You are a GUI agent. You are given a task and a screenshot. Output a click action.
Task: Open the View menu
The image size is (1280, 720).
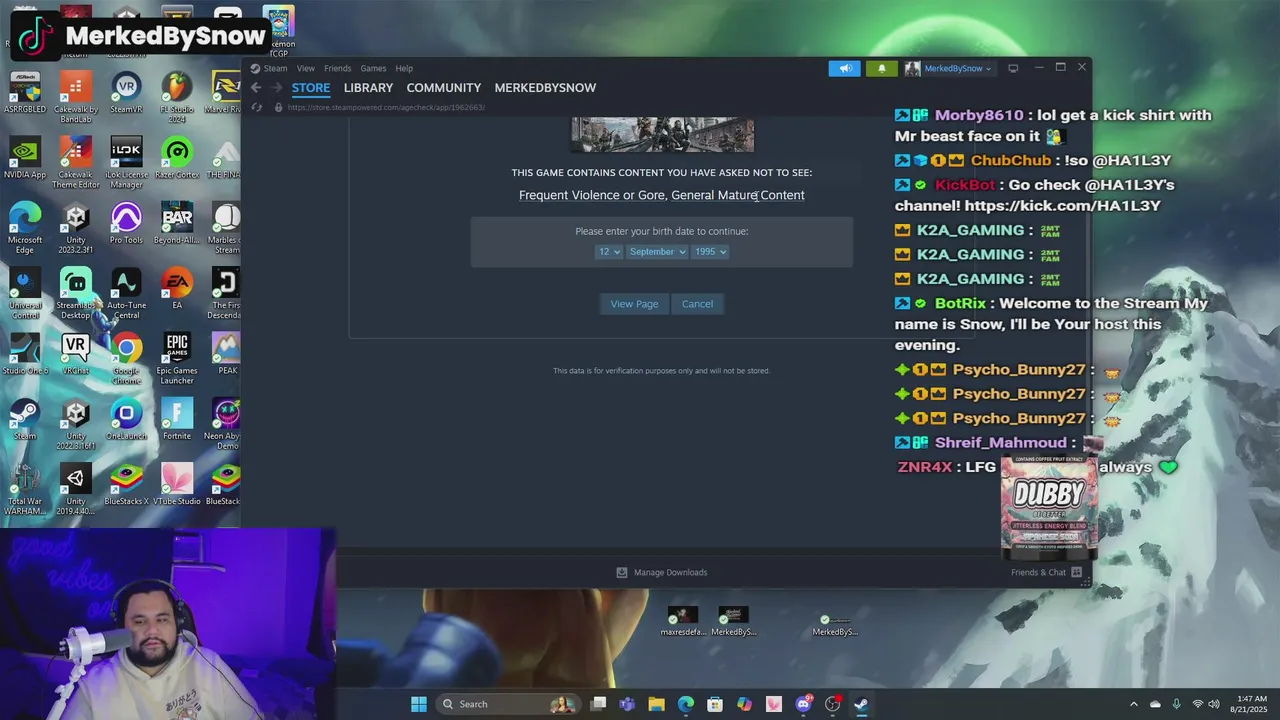[x=305, y=68]
